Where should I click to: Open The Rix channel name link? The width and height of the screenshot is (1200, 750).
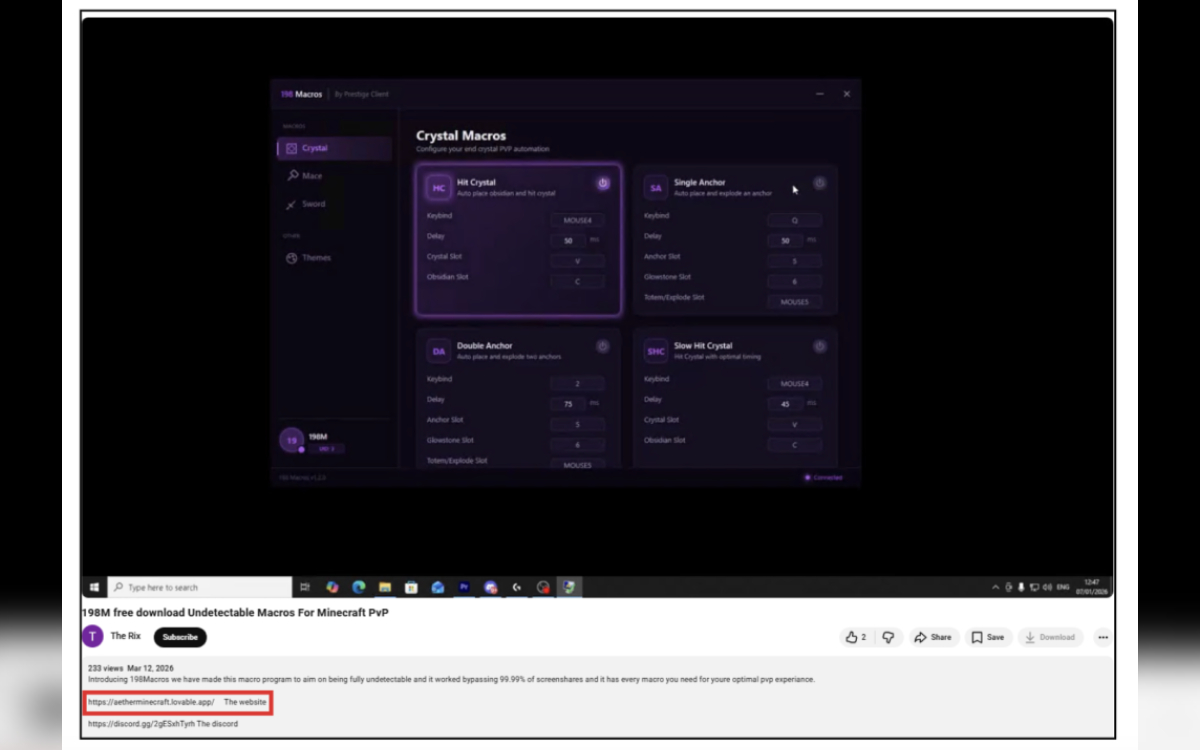125,637
